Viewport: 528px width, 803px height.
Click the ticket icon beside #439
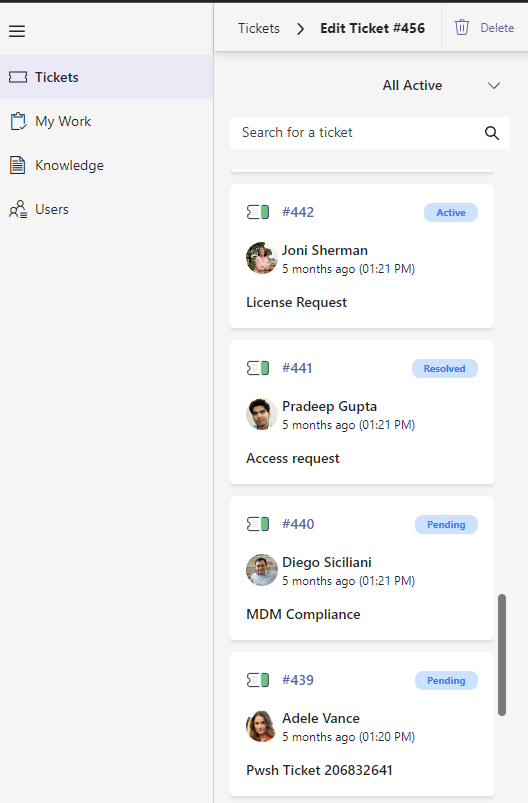[258, 680]
